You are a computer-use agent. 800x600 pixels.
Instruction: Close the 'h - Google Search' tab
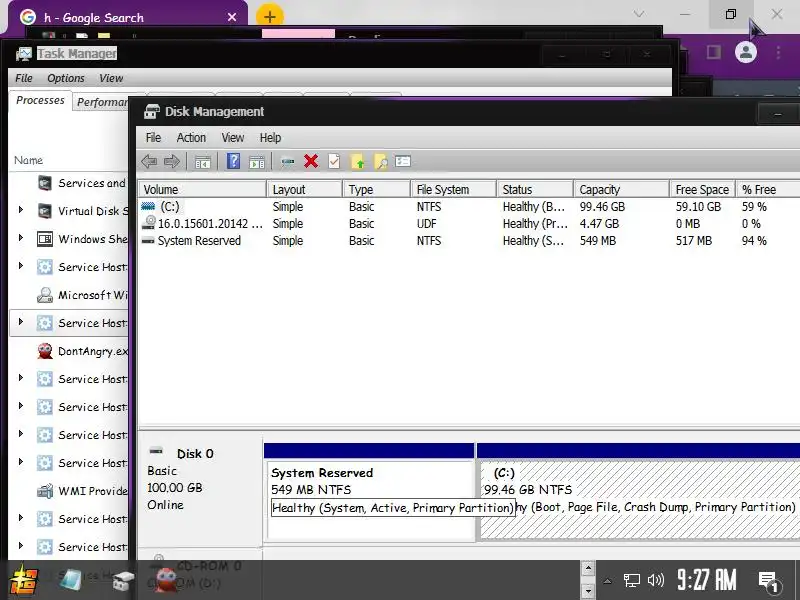[232, 17]
